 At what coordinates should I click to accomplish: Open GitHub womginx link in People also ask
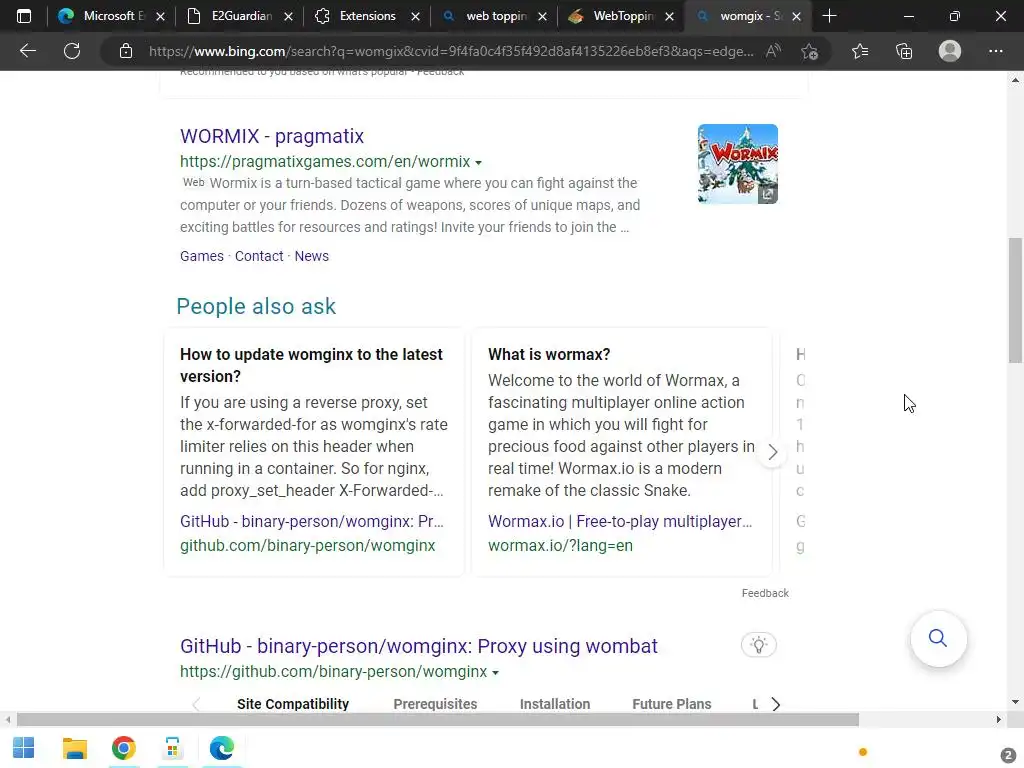312,521
